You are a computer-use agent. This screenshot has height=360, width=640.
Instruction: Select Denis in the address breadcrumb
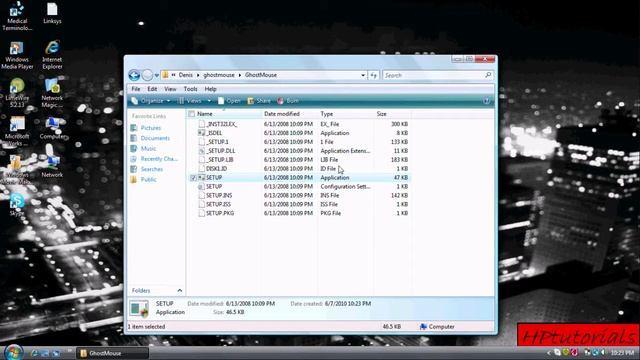pos(185,75)
